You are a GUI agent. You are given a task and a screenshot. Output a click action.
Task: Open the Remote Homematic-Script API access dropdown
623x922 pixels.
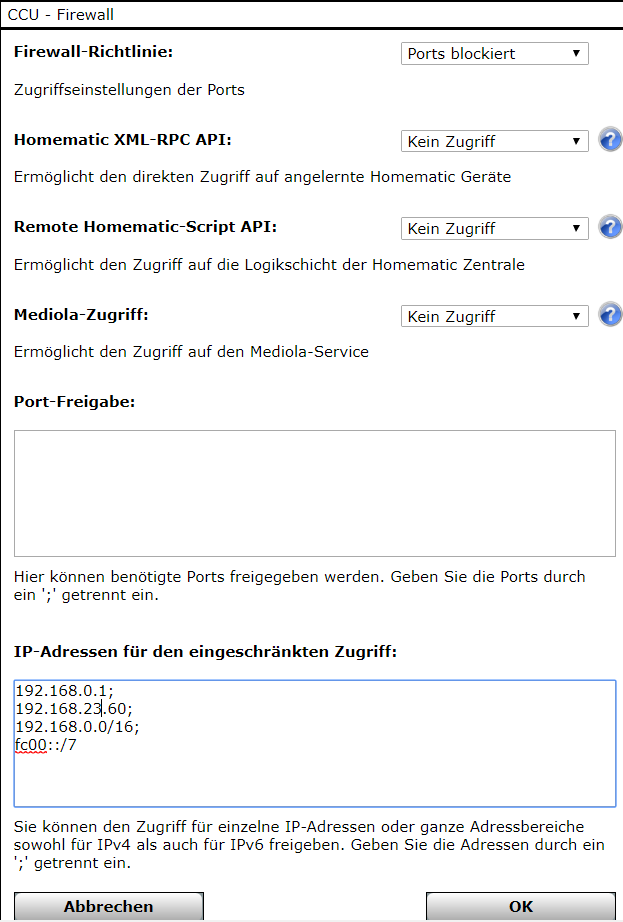[494, 229]
